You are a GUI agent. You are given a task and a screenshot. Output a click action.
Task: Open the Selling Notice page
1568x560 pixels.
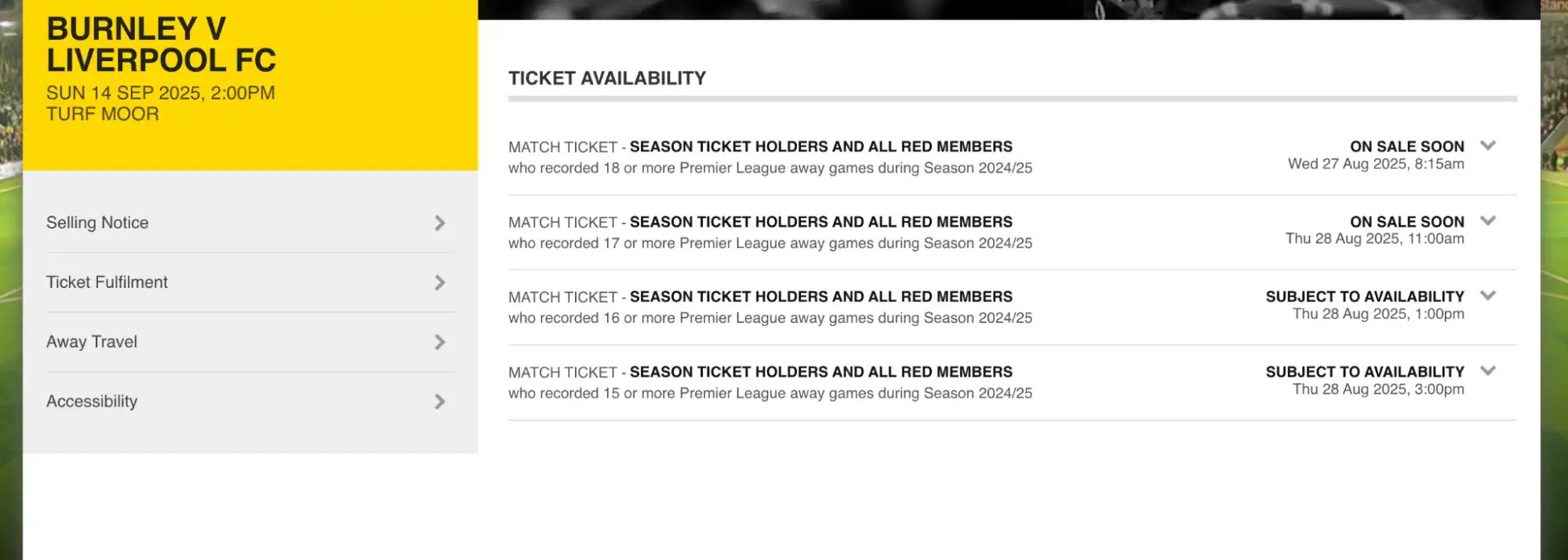point(97,223)
